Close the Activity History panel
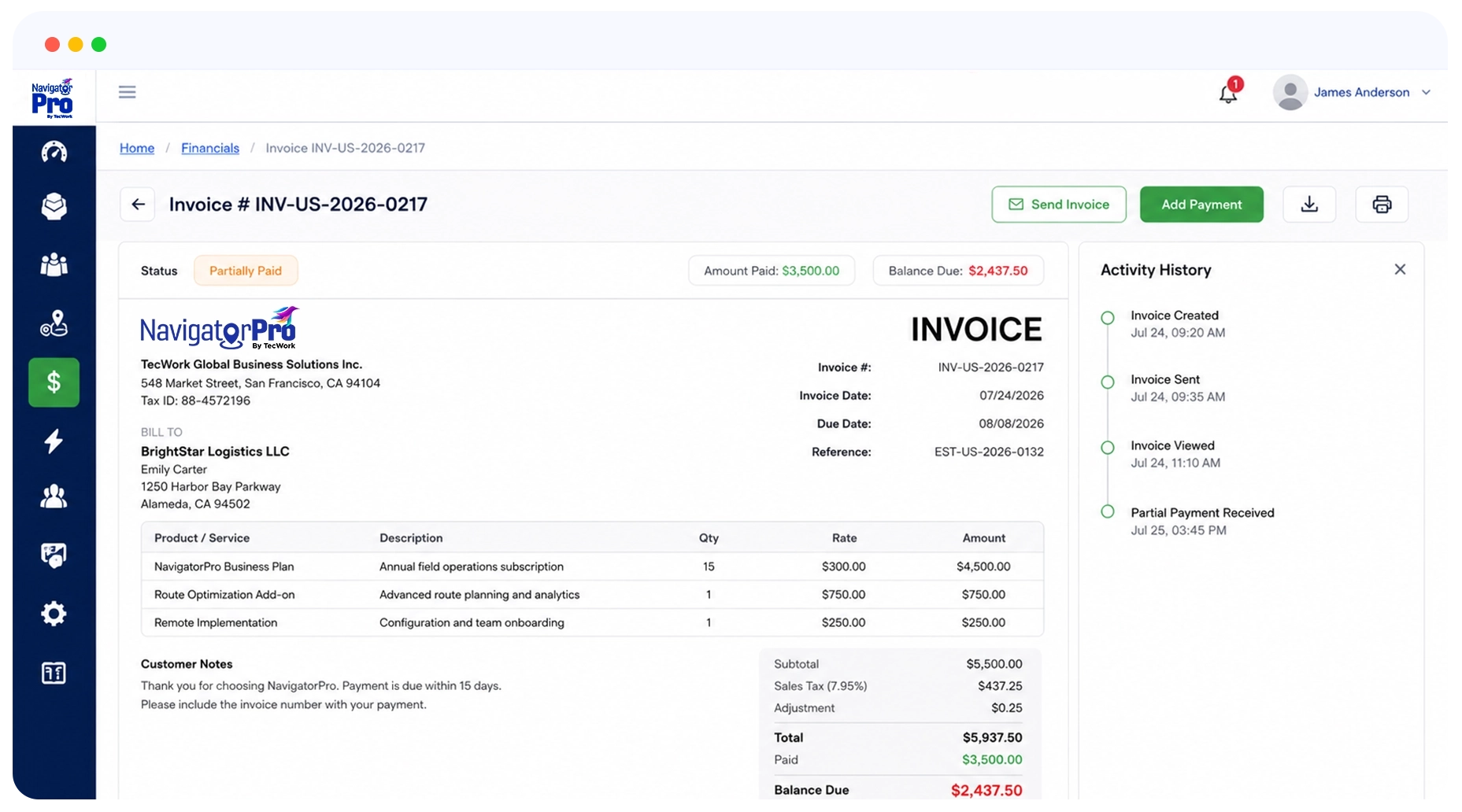The image size is (1462, 812). click(x=1400, y=269)
